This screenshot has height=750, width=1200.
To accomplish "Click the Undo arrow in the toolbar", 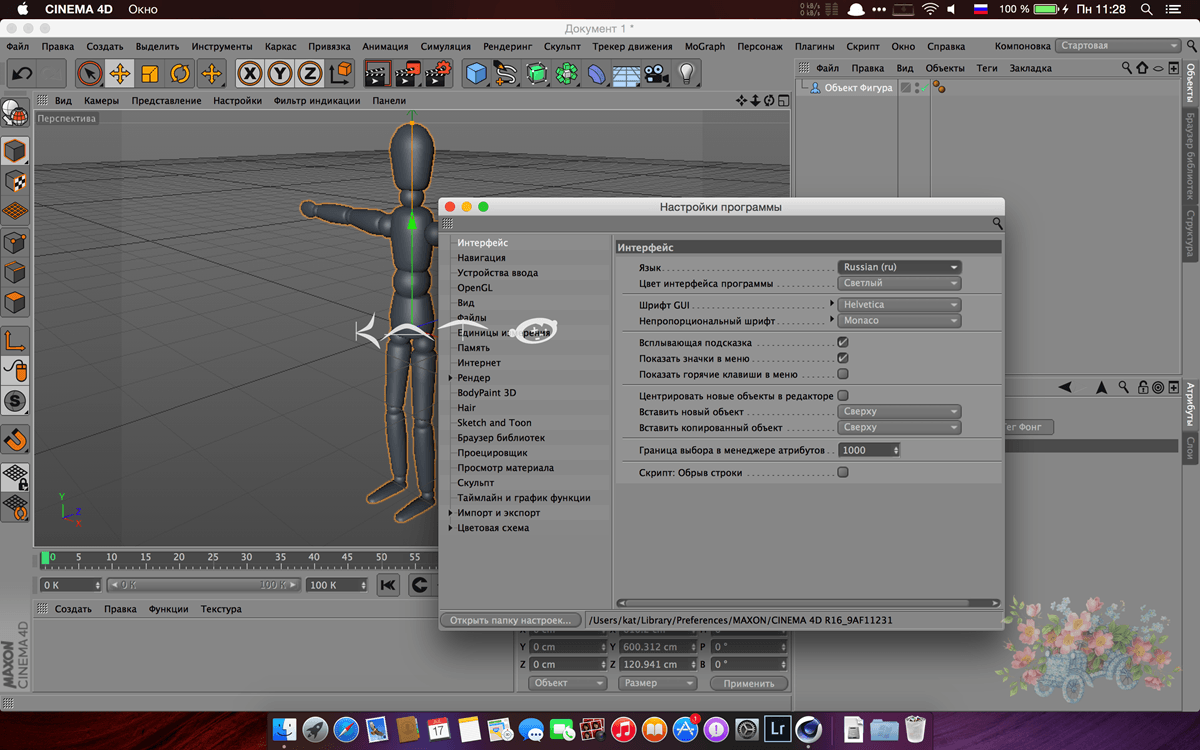I will 22,74.
